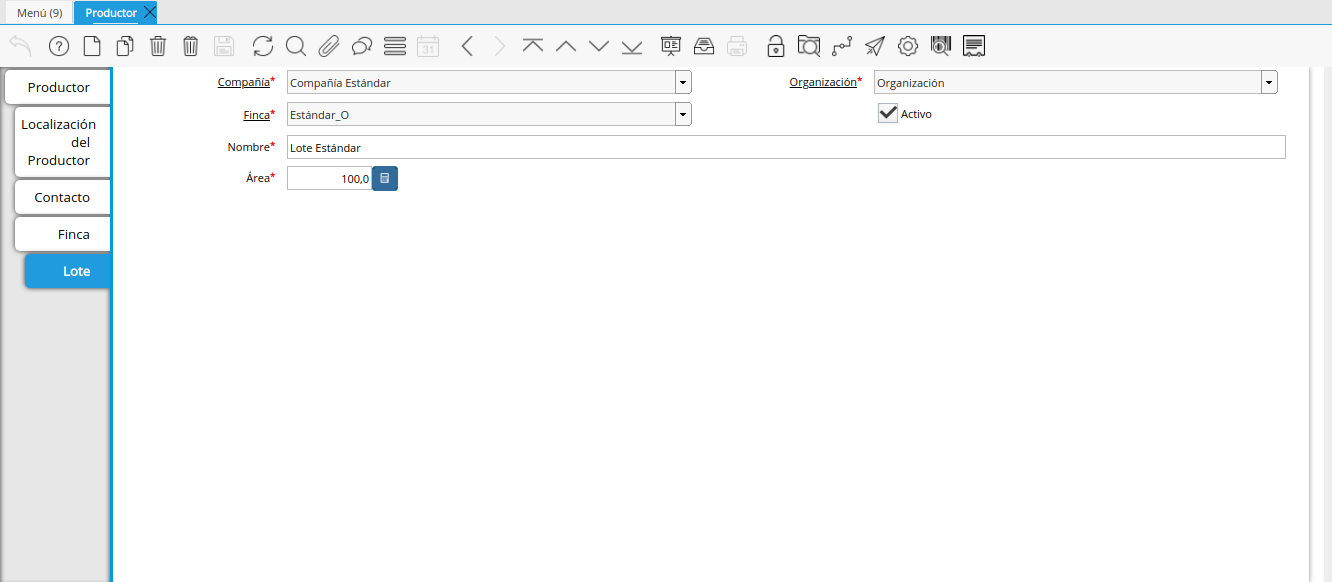Expand the Organización dropdown
1332x582 pixels.
1268,83
